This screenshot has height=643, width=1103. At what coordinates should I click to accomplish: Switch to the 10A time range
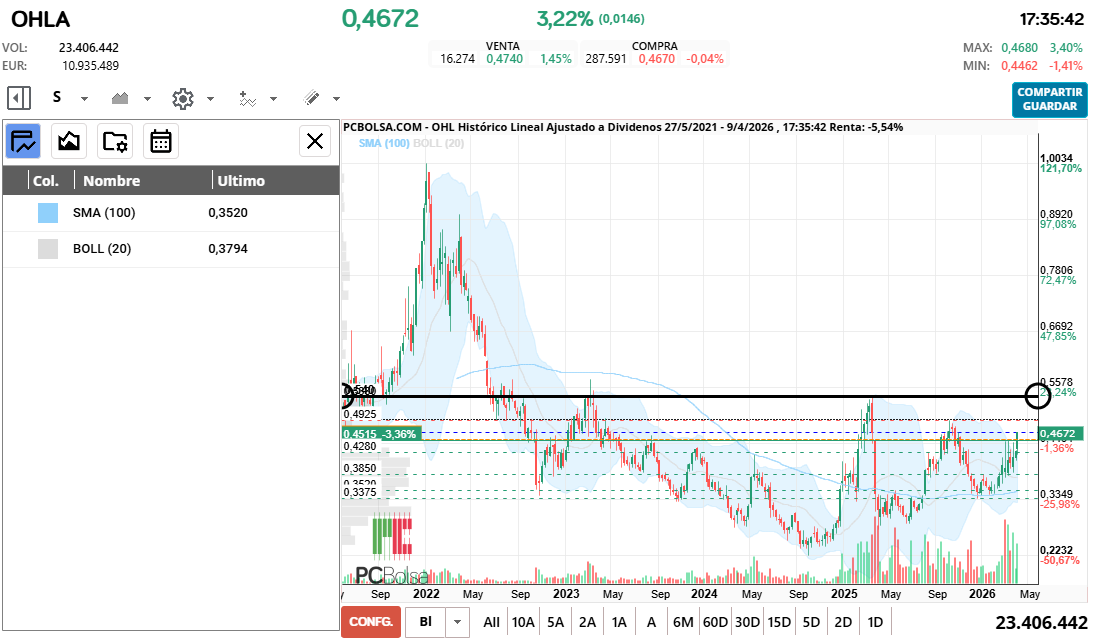tap(523, 622)
